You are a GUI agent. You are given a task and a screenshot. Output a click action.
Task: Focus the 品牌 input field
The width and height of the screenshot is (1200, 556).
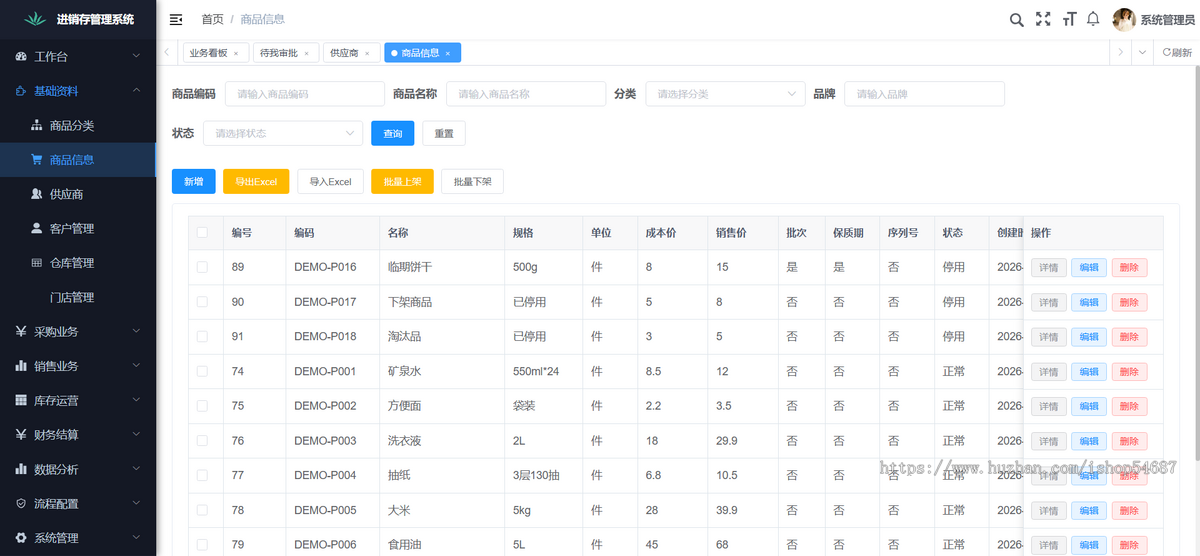point(924,93)
